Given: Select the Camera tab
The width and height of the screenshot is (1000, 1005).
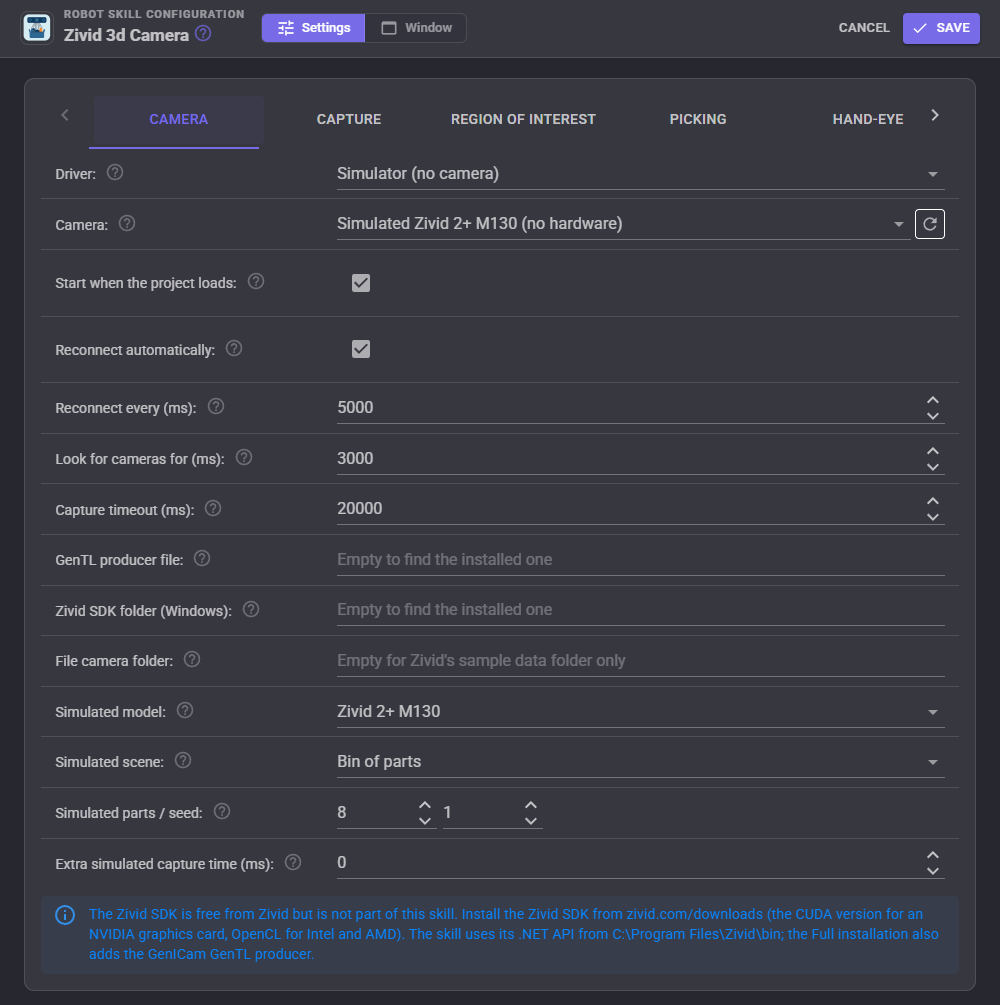Looking at the screenshot, I should coord(178,120).
